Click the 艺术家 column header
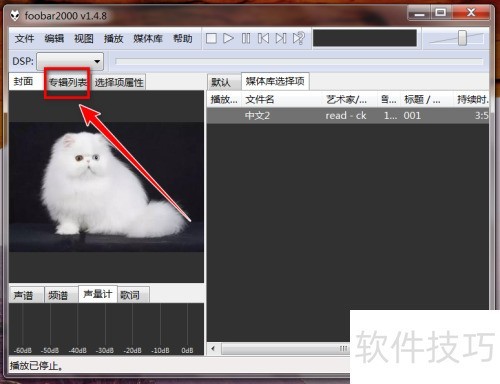The image size is (500, 384). (350, 99)
